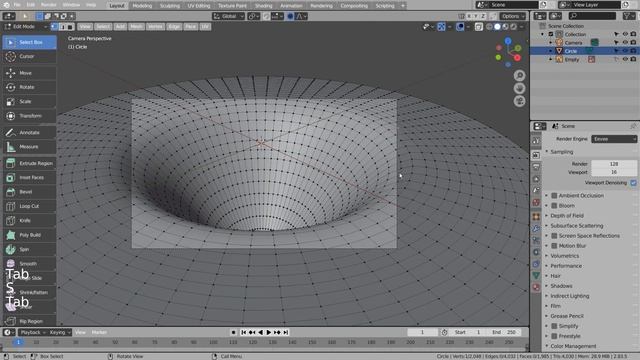Toggle camera view icon in viewport
This screenshot has height=360, width=640.
click(x=519, y=101)
